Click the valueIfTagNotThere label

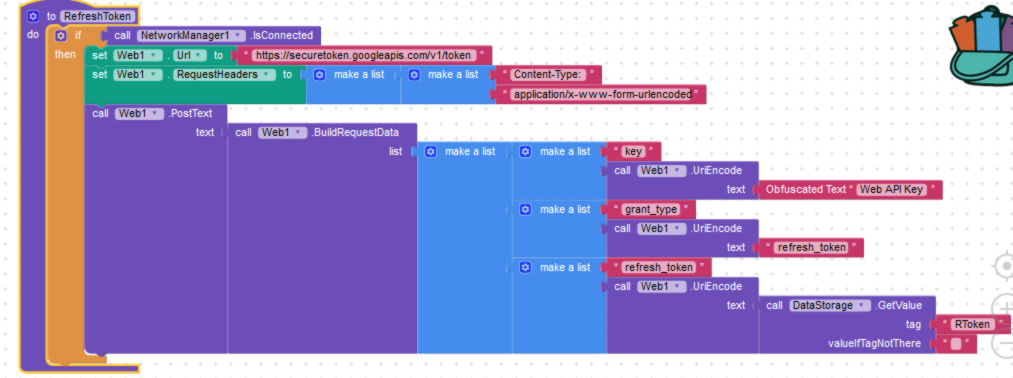pos(874,344)
